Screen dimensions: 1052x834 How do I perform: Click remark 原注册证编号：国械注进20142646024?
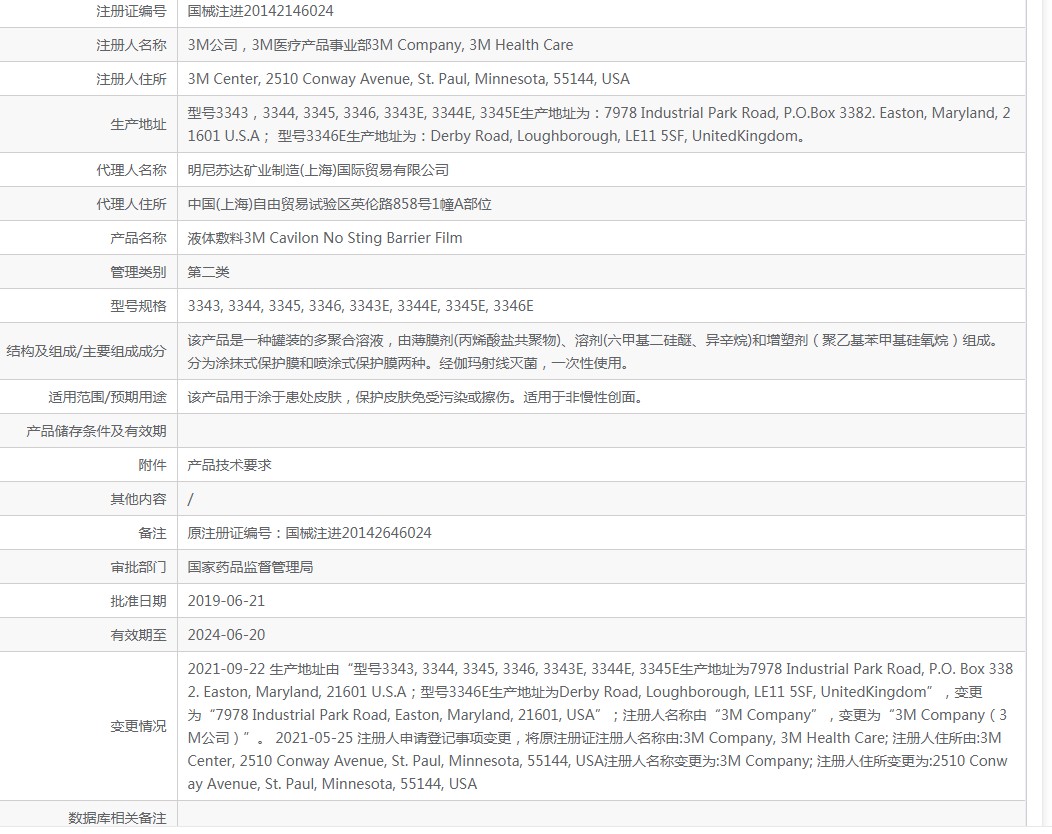click(309, 533)
